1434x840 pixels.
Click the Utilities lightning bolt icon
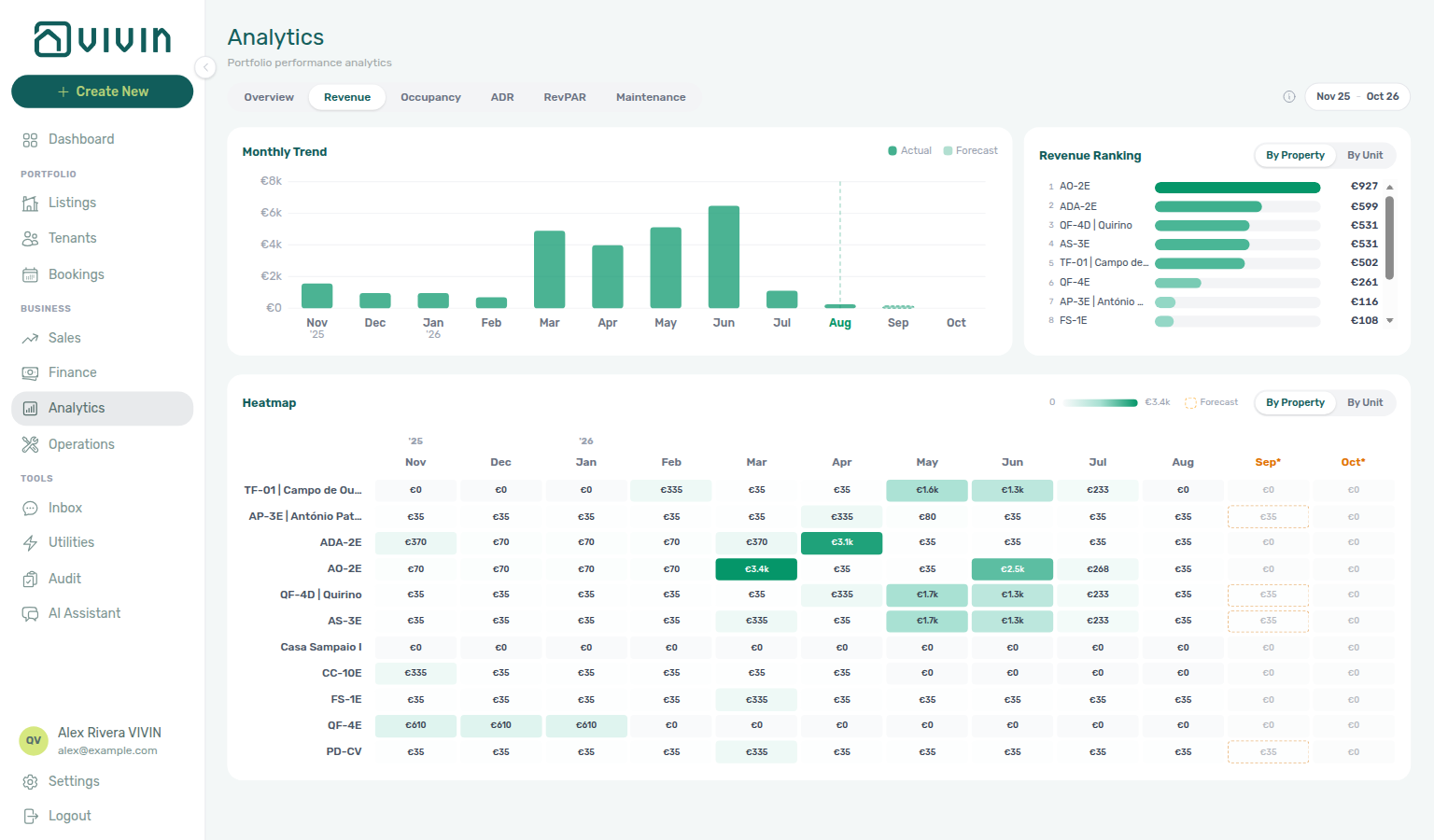tap(30, 543)
